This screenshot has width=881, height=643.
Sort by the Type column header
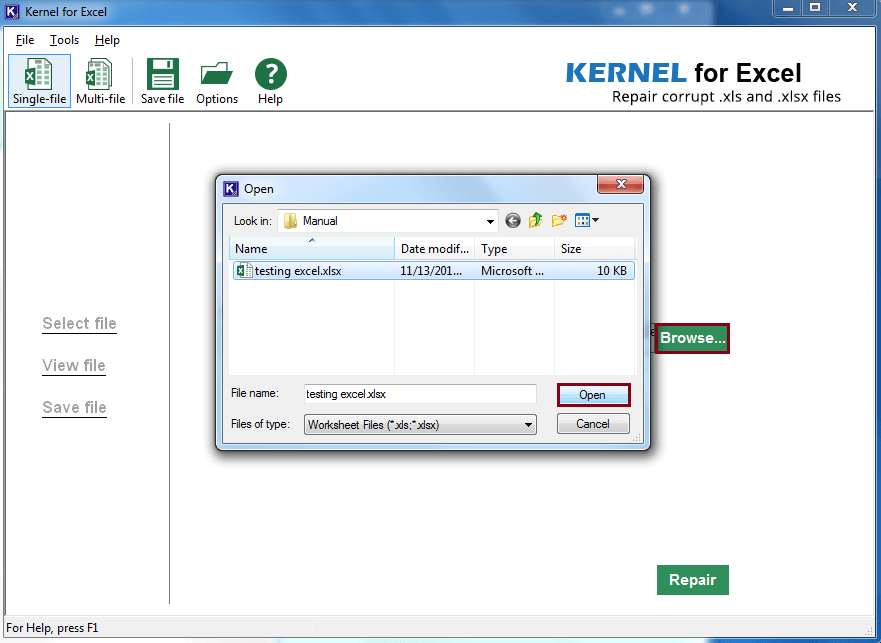tap(515, 248)
